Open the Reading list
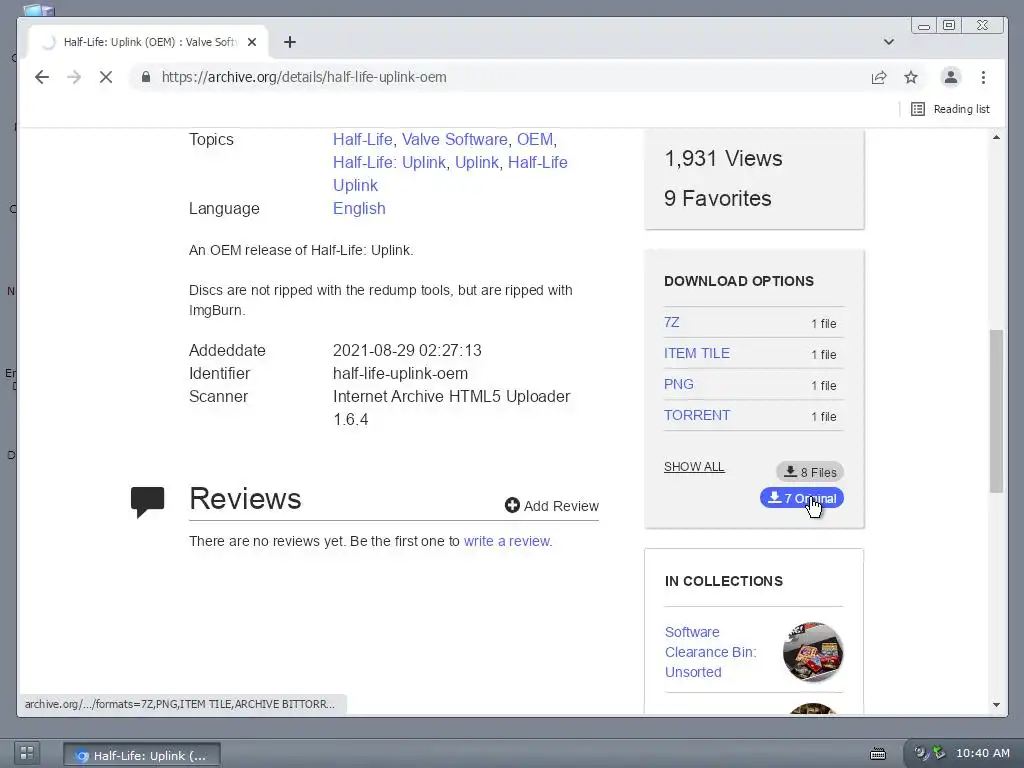Viewport: 1024px width, 768px height. (x=950, y=109)
